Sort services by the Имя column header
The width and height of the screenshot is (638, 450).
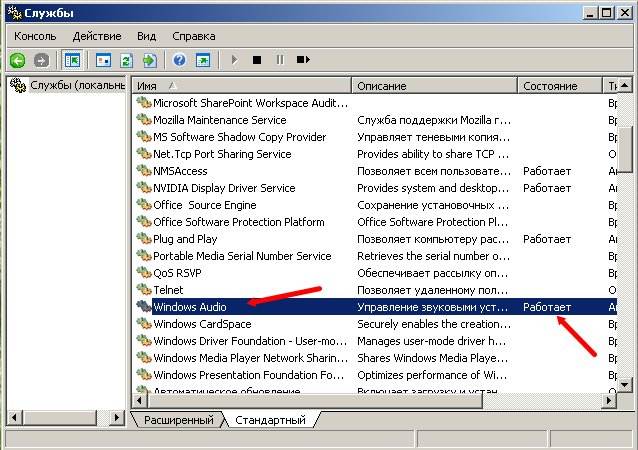(x=240, y=86)
